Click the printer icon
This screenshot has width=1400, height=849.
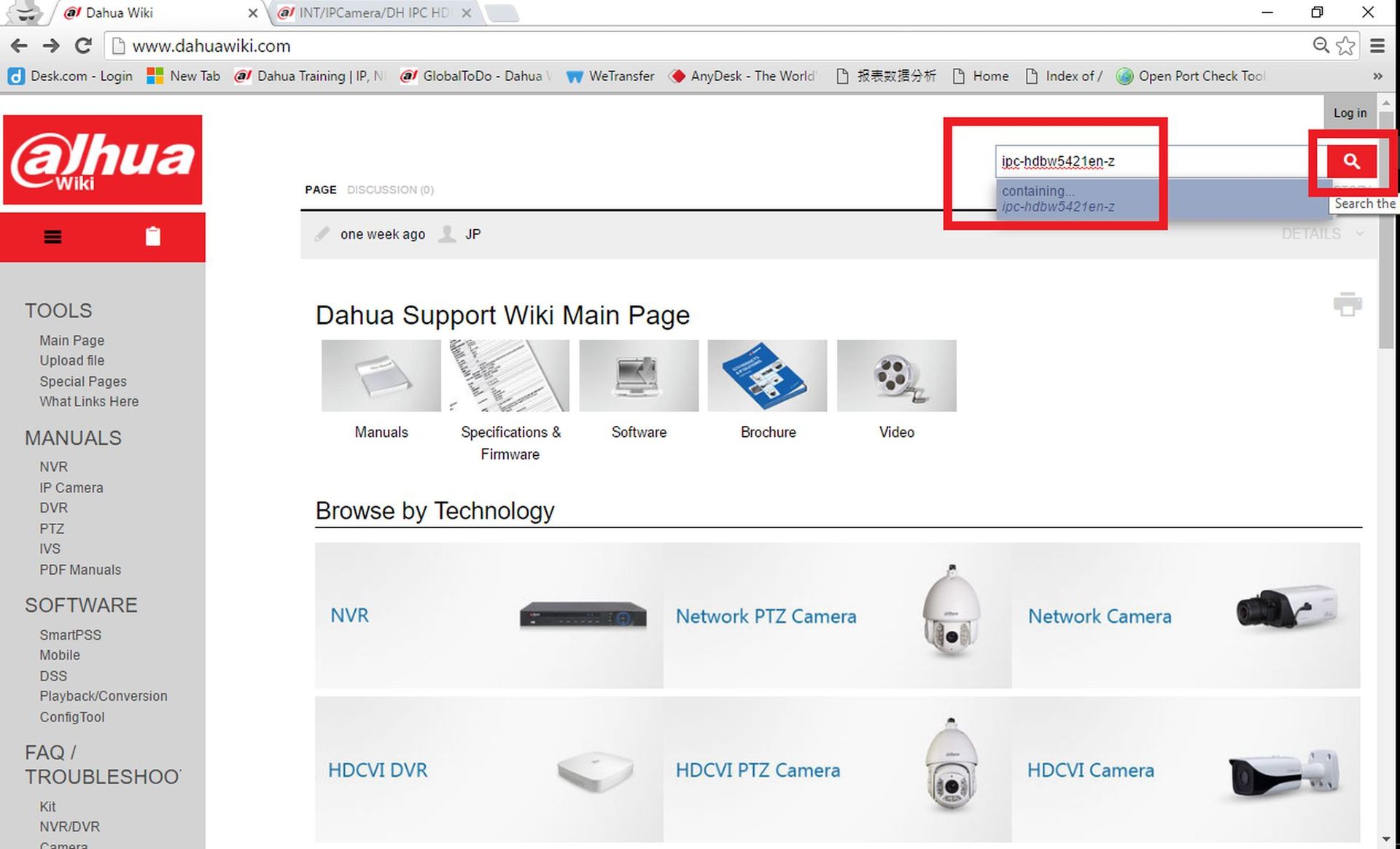click(1347, 304)
